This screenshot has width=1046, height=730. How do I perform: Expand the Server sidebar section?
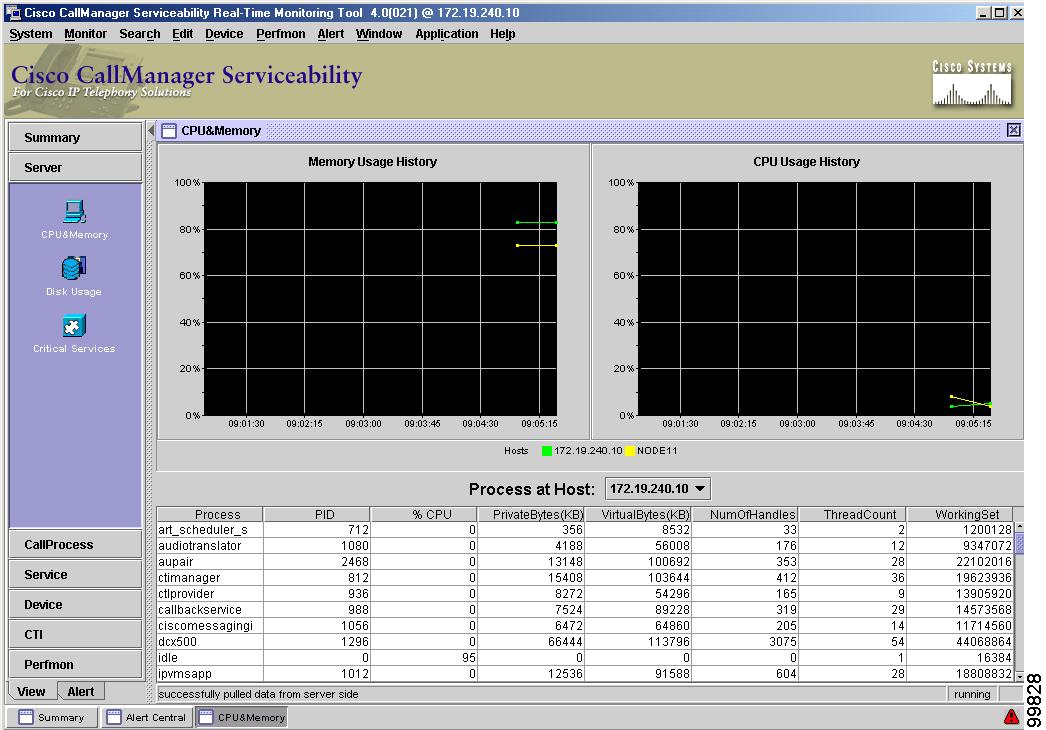pos(75,167)
